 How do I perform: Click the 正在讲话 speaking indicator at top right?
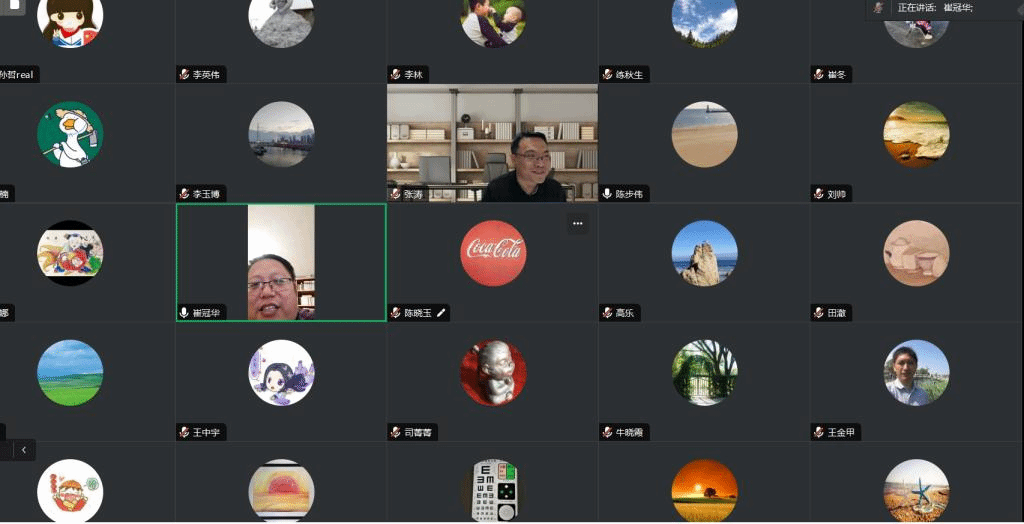point(920,8)
